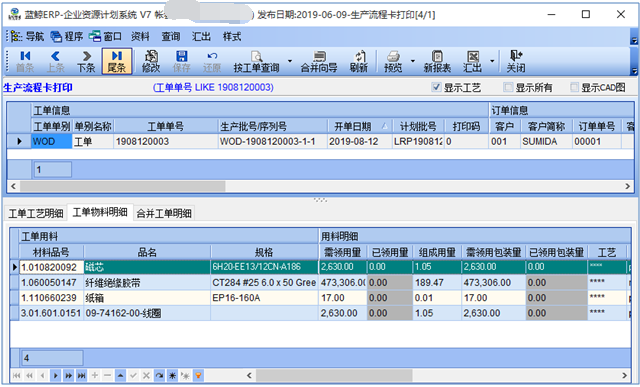Go to next record using 下条
This screenshot has height=387, width=640.
(86, 61)
